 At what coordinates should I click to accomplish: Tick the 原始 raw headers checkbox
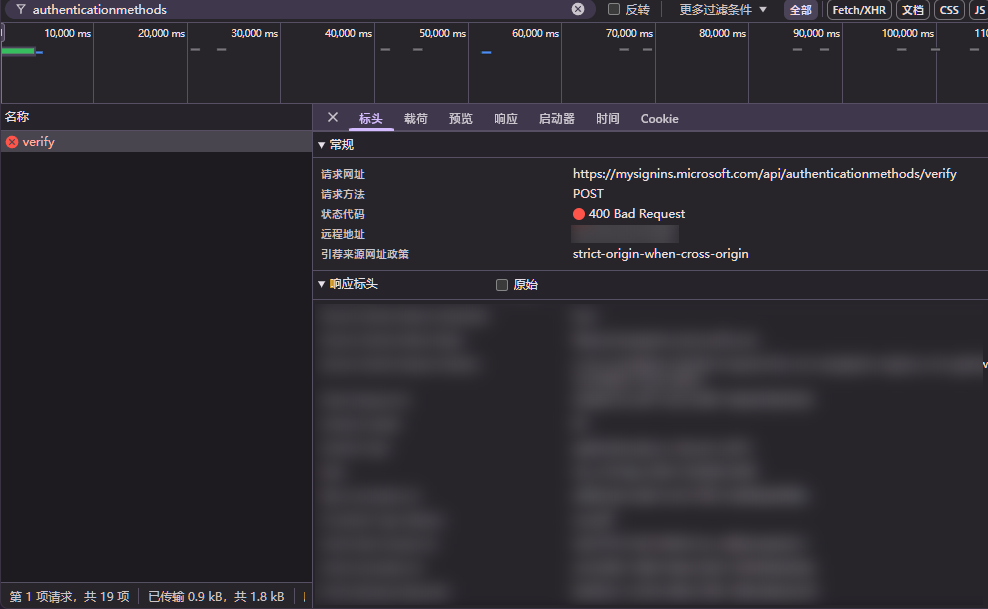[502, 285]
